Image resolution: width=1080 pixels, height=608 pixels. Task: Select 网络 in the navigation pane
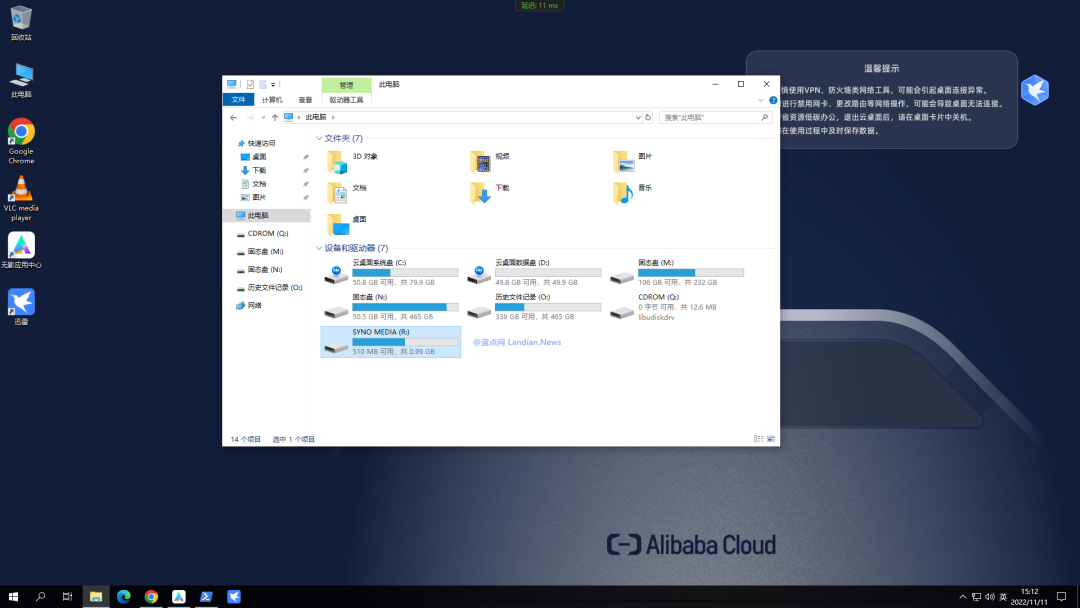(x=254, y=305)
